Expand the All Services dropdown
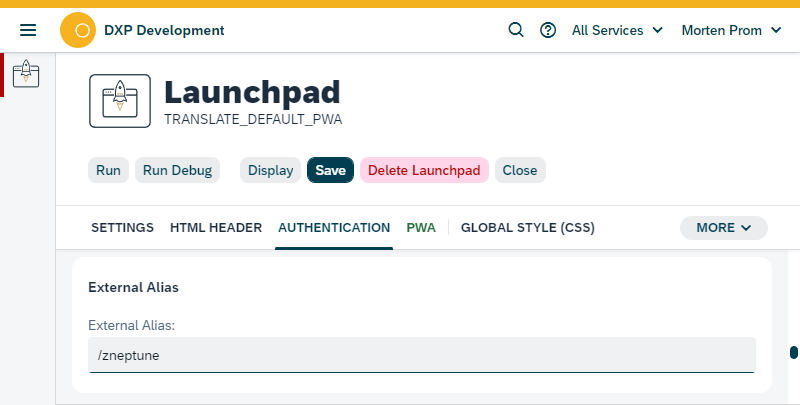Screen dimensions: 800x405 point(617,31)
